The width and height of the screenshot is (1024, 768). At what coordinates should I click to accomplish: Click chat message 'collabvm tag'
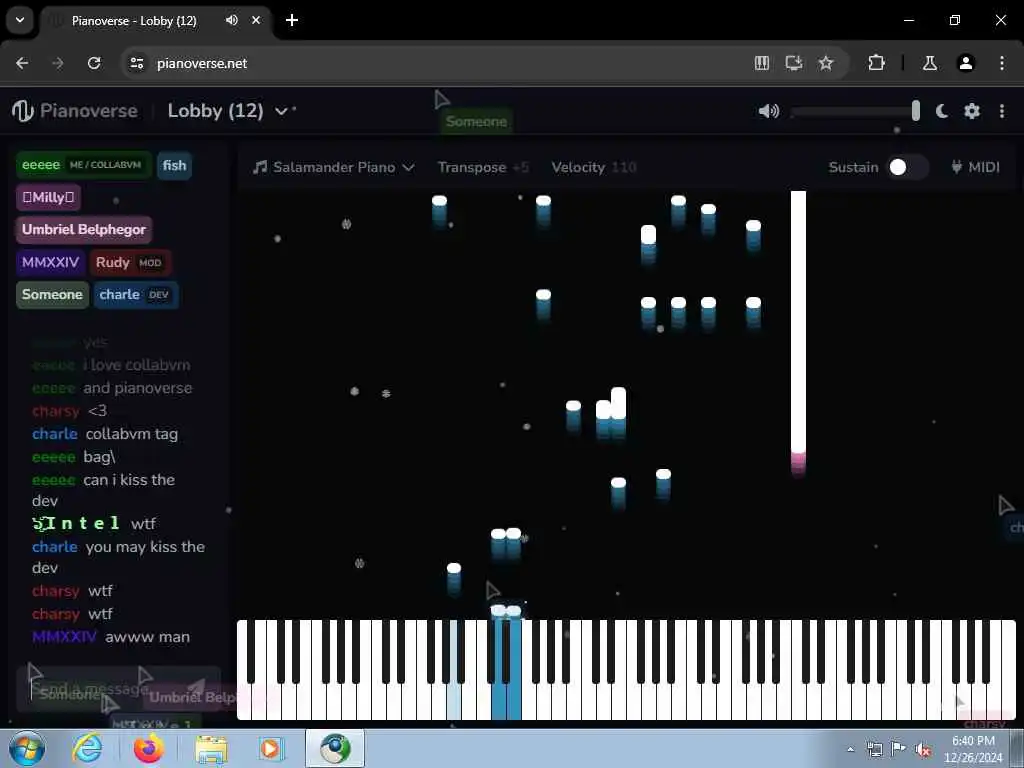pos(131,434)
